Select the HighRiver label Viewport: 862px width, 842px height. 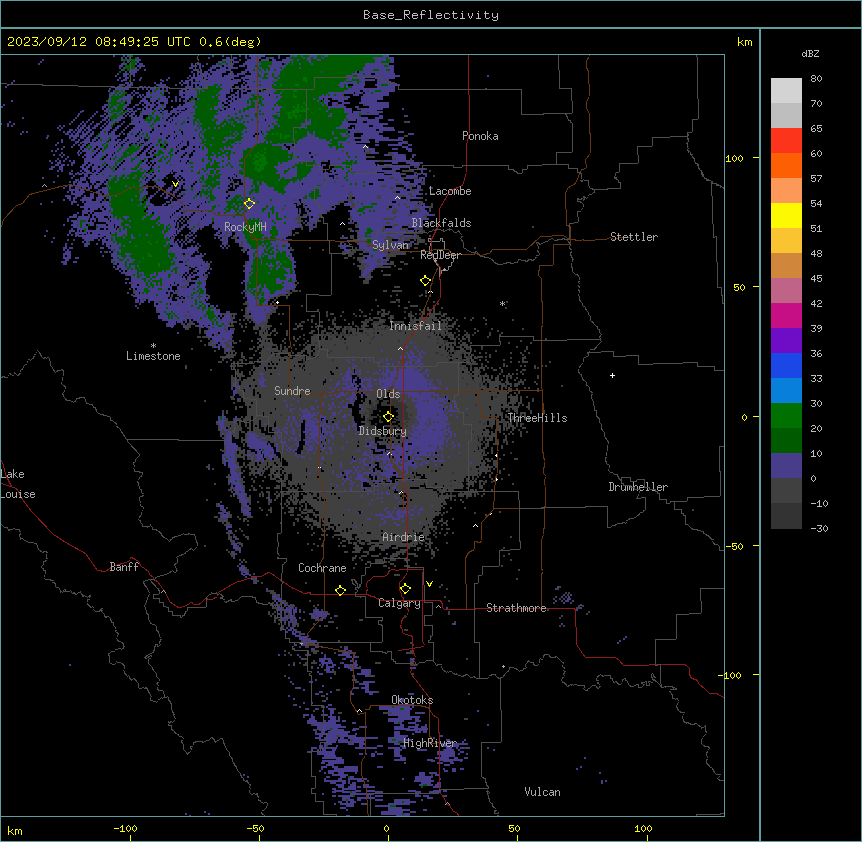tap(429, 743)
